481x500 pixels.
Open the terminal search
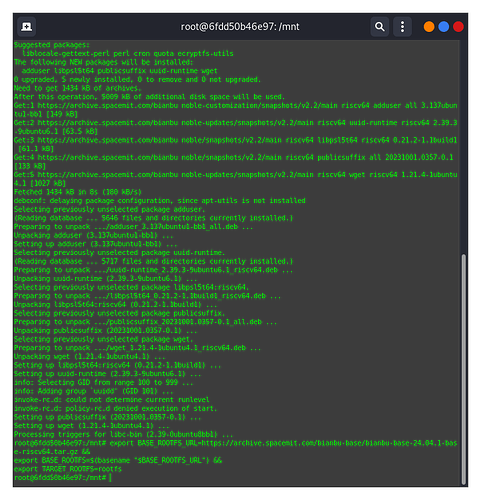(x=380, y=27)
